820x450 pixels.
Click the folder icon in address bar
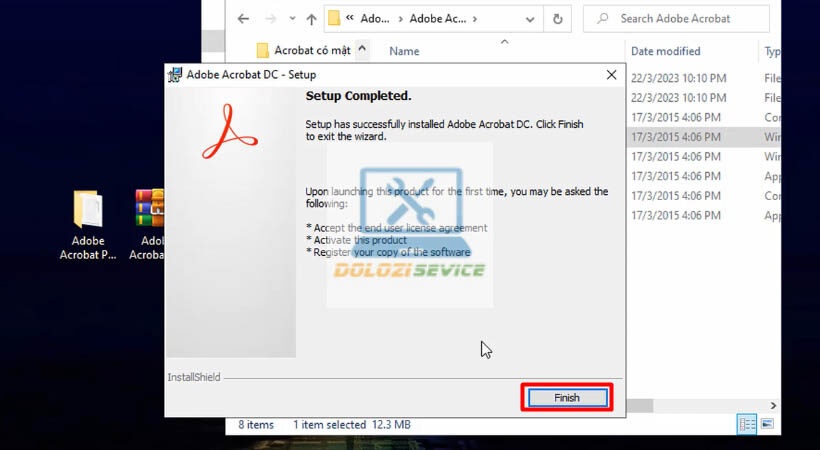point(334,19)
